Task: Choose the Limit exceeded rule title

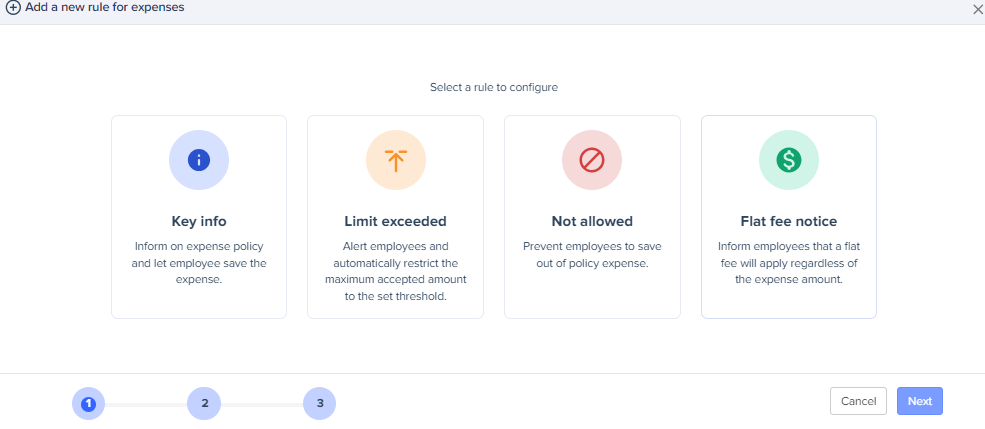Action: tap(395, 221)
